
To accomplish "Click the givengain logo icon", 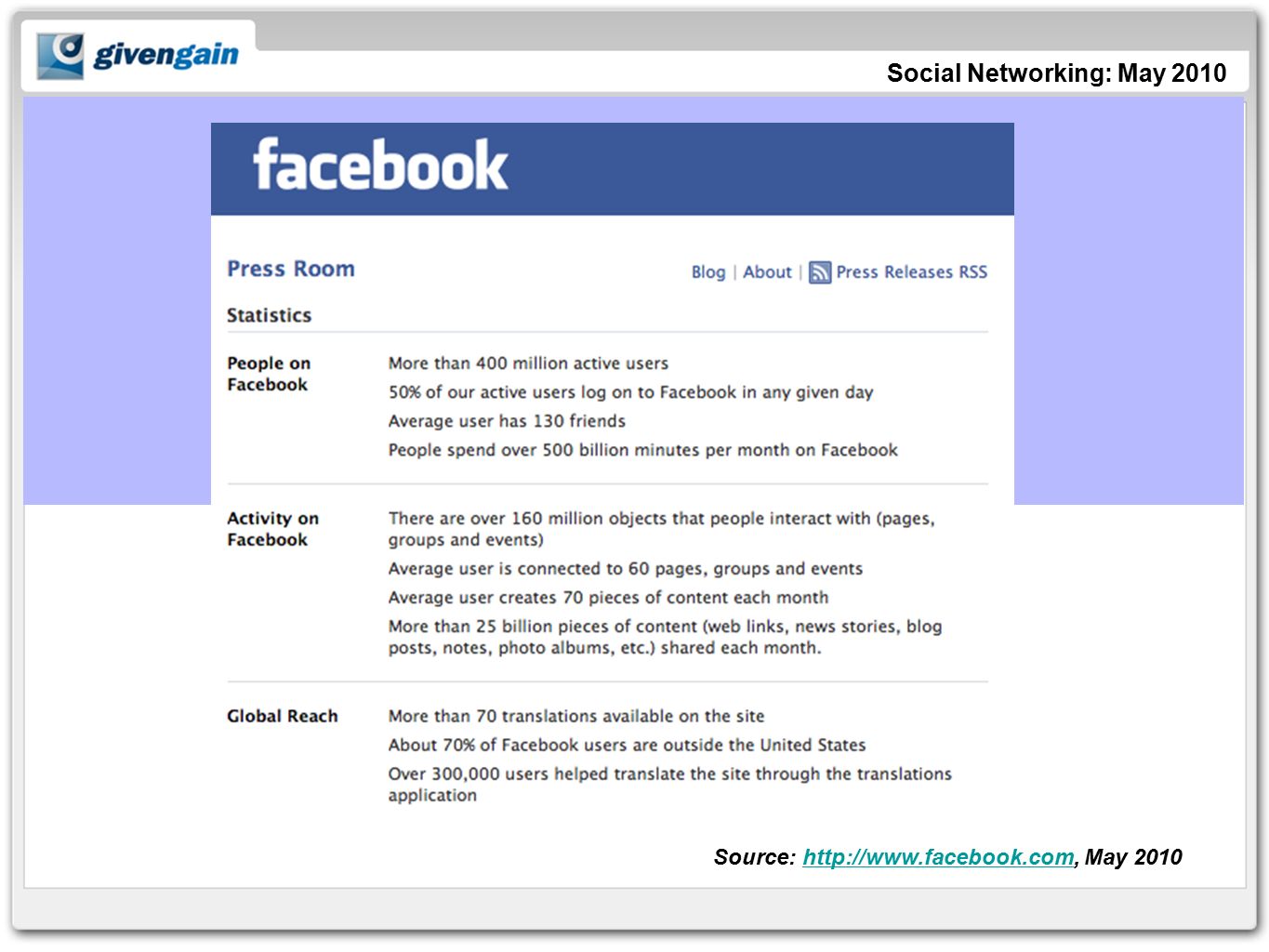I will [x=60, y=56].
